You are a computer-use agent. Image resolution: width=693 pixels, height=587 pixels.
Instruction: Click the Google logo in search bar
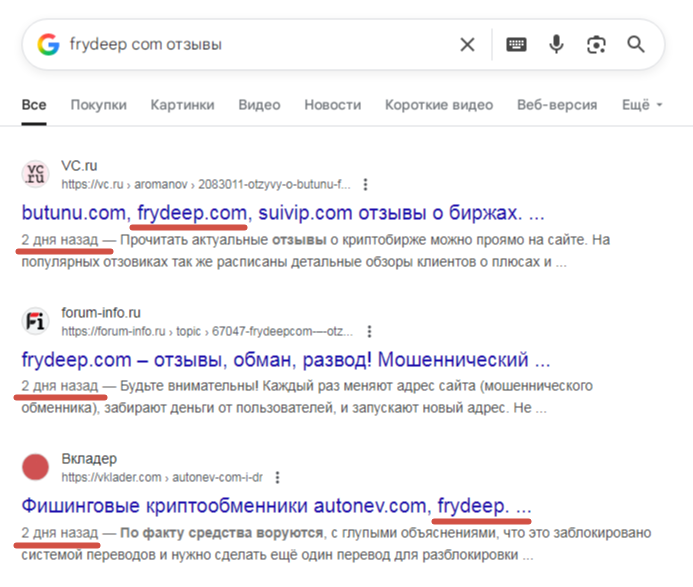[x=49, y=44]
